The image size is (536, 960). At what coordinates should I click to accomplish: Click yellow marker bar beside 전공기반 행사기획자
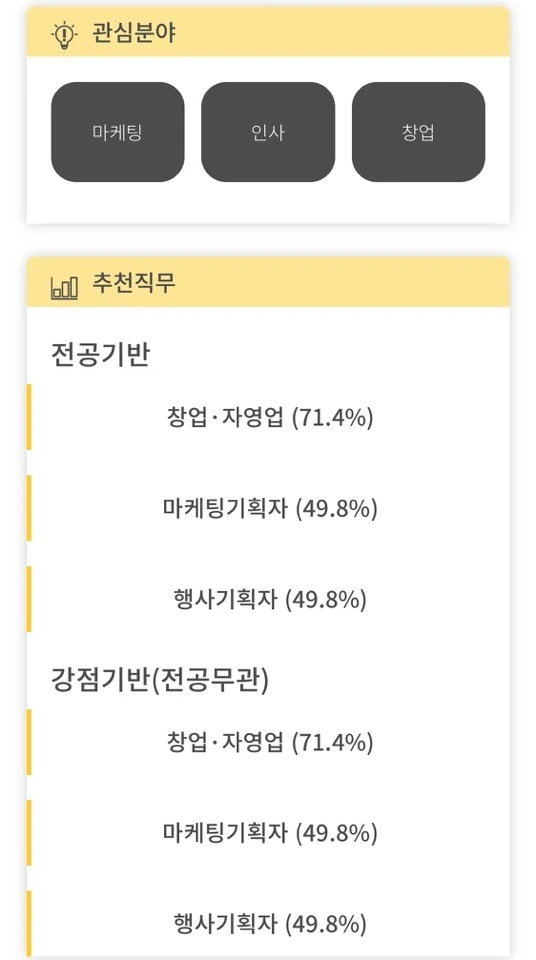29,599
